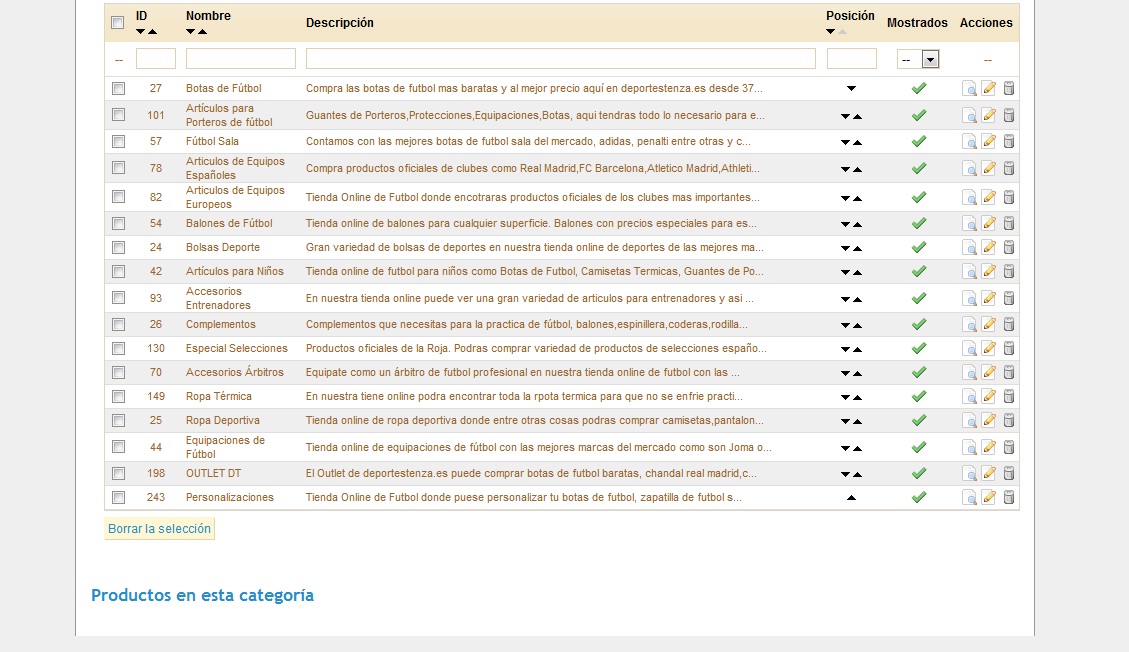The image size is (1129, 652).
Task: Click the Artículos para Porteros de fútbol name
Action: pyautogui.click(x=229, y=115)
